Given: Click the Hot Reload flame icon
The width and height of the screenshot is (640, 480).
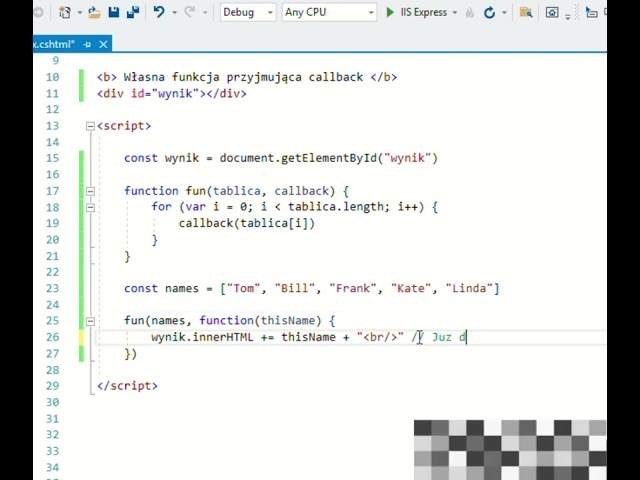Looking at the screenshot, I should (470, 13).
